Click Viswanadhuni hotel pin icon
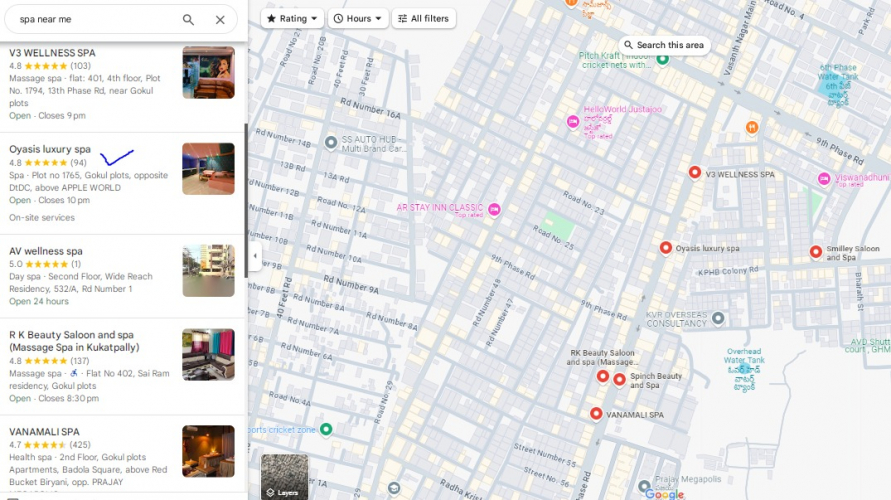Viewport: 891px width, 500px height. (x=824, y=179)
